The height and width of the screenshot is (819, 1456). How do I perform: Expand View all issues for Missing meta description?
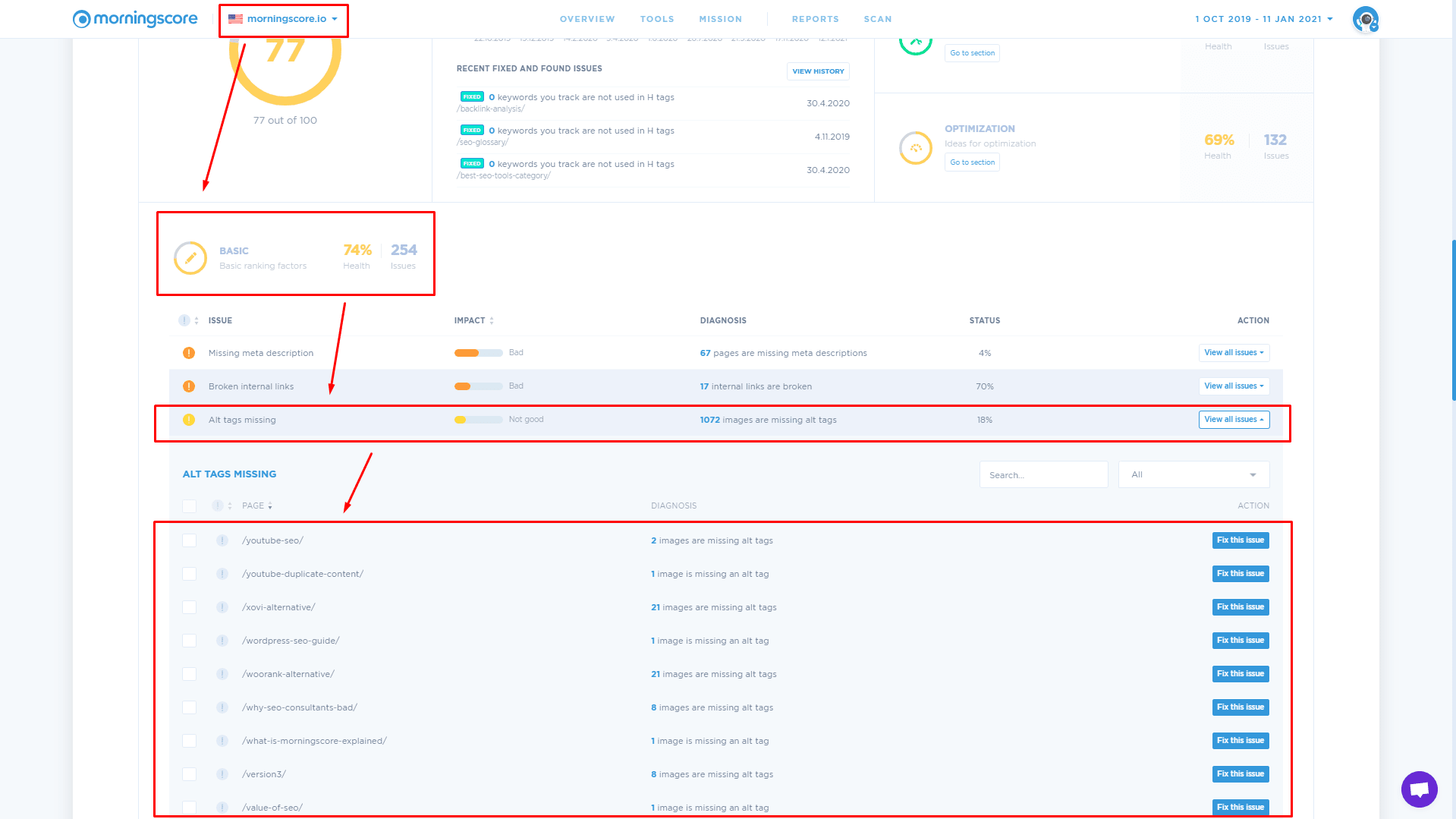[x=1234, y=353]
